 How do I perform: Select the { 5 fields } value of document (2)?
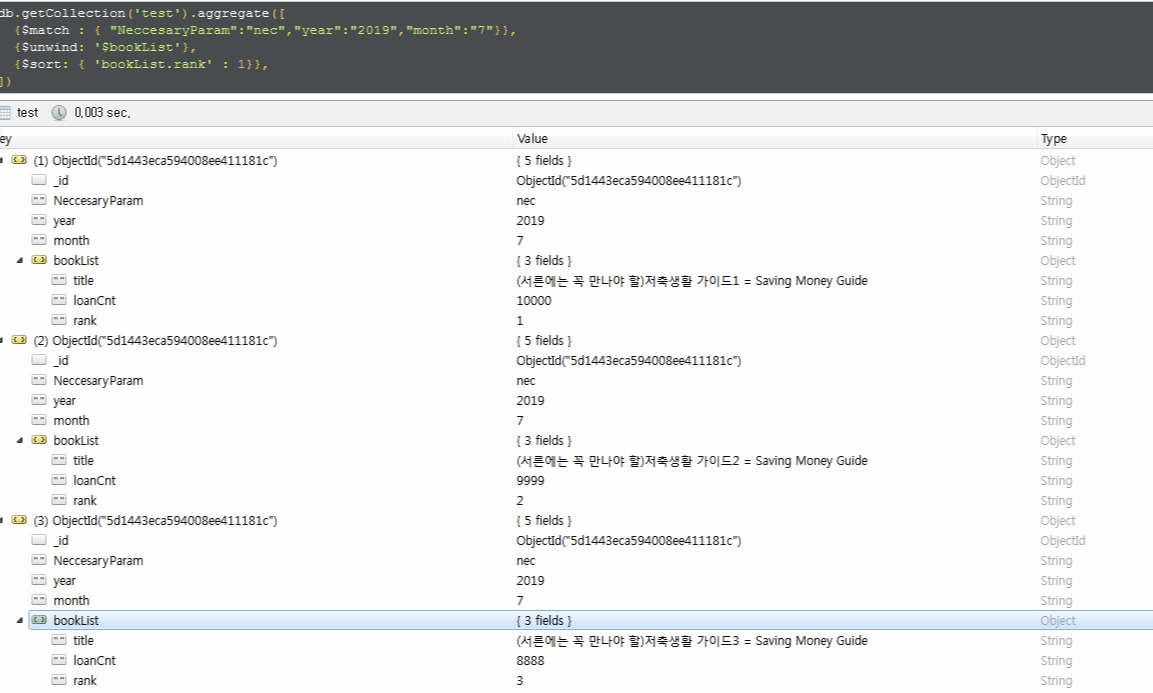click(x=543, y=341)
